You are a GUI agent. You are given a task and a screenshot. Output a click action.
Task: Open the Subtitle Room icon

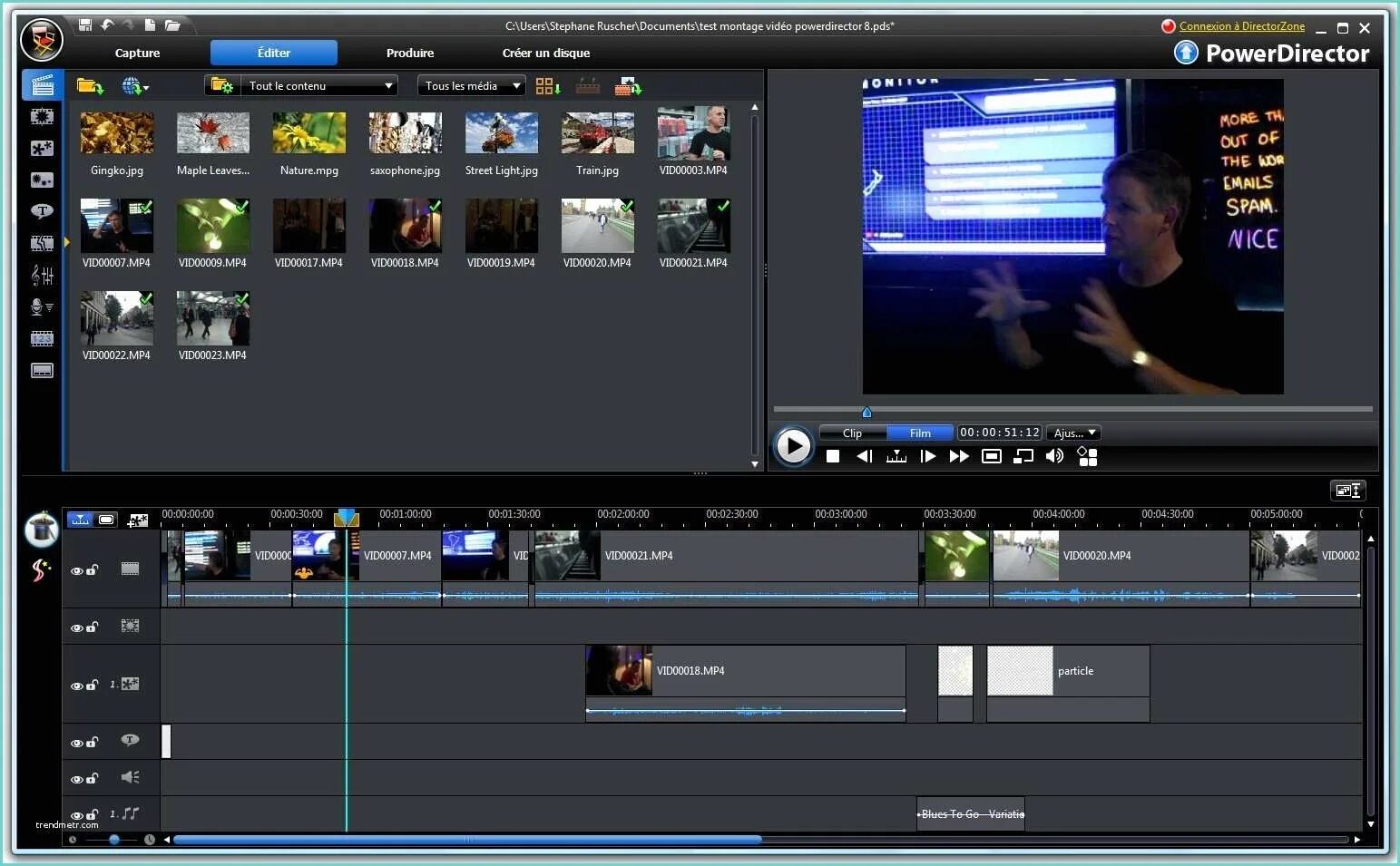click(42, 371)
